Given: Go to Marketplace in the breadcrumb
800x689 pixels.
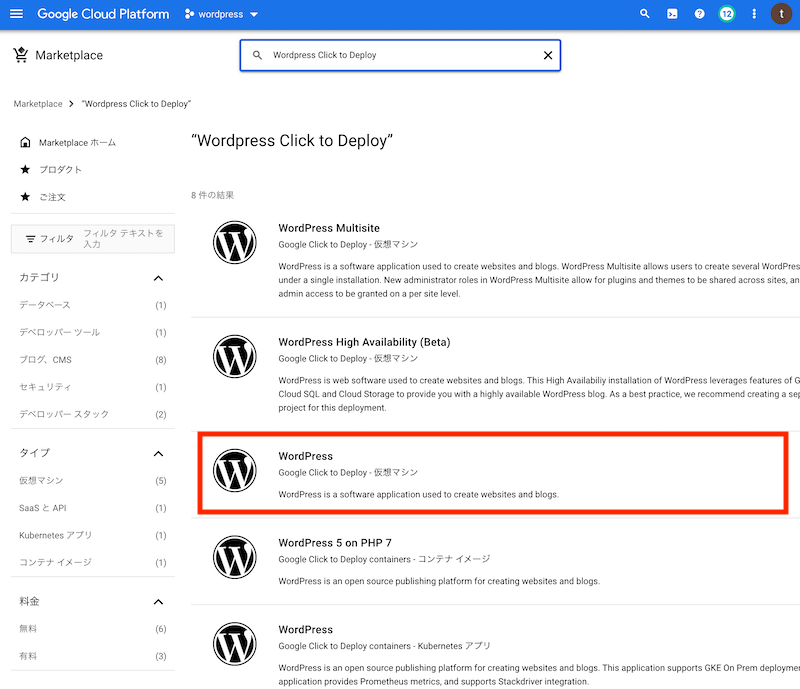Looking at the screenshot, I should pyautogui.click(x=38, y=104).
